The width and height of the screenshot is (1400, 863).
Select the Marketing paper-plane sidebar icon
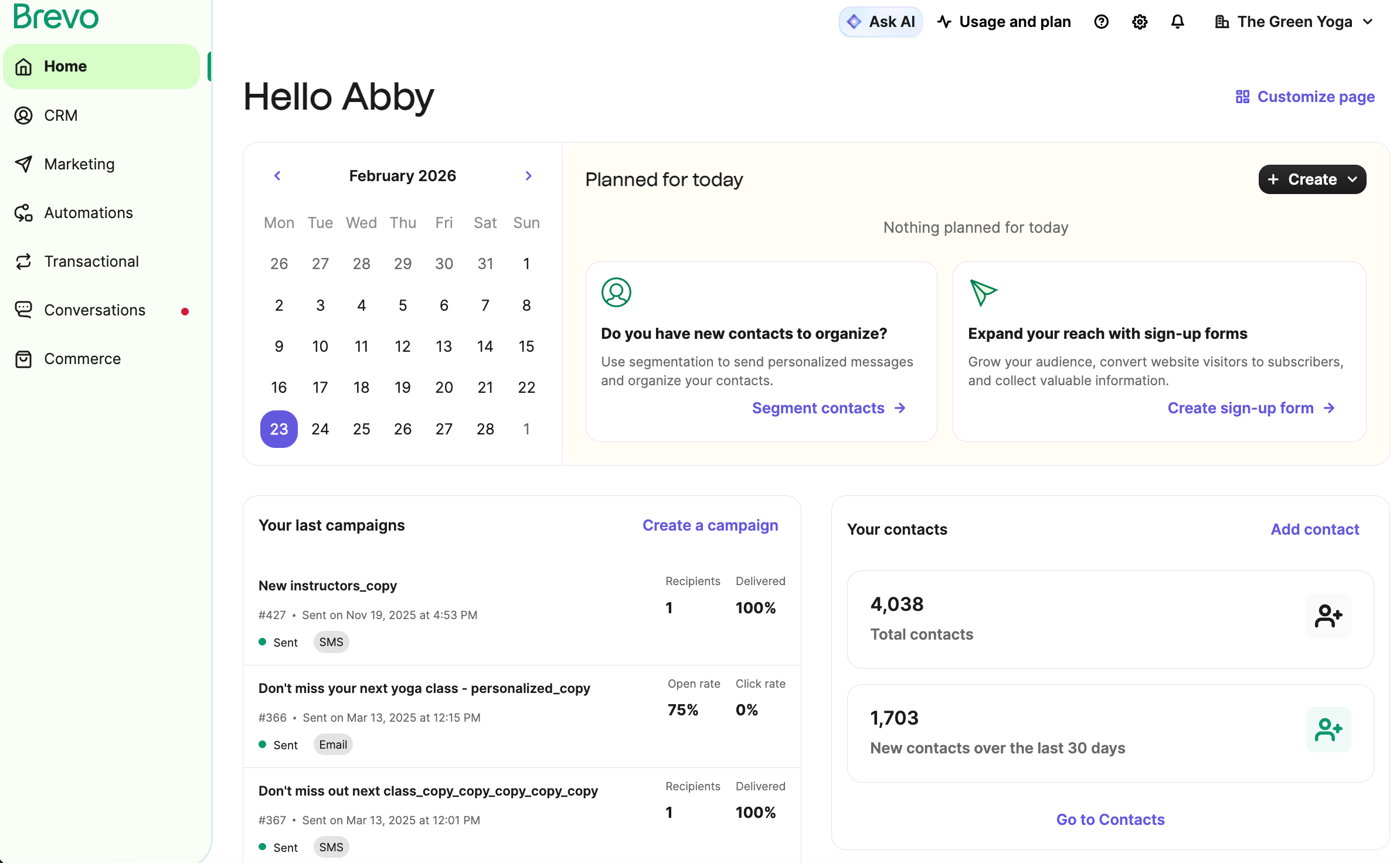(23, 164)
